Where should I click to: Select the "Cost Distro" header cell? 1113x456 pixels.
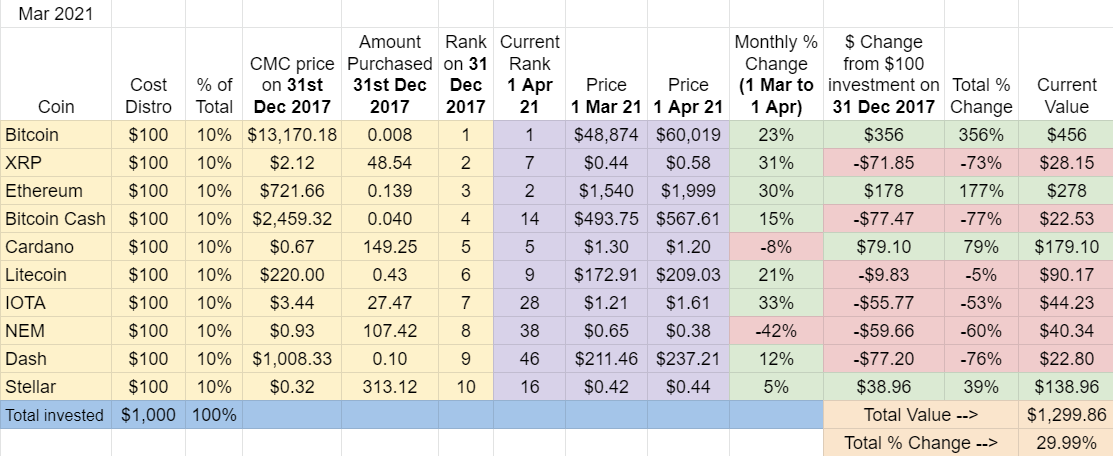[148, 96]
